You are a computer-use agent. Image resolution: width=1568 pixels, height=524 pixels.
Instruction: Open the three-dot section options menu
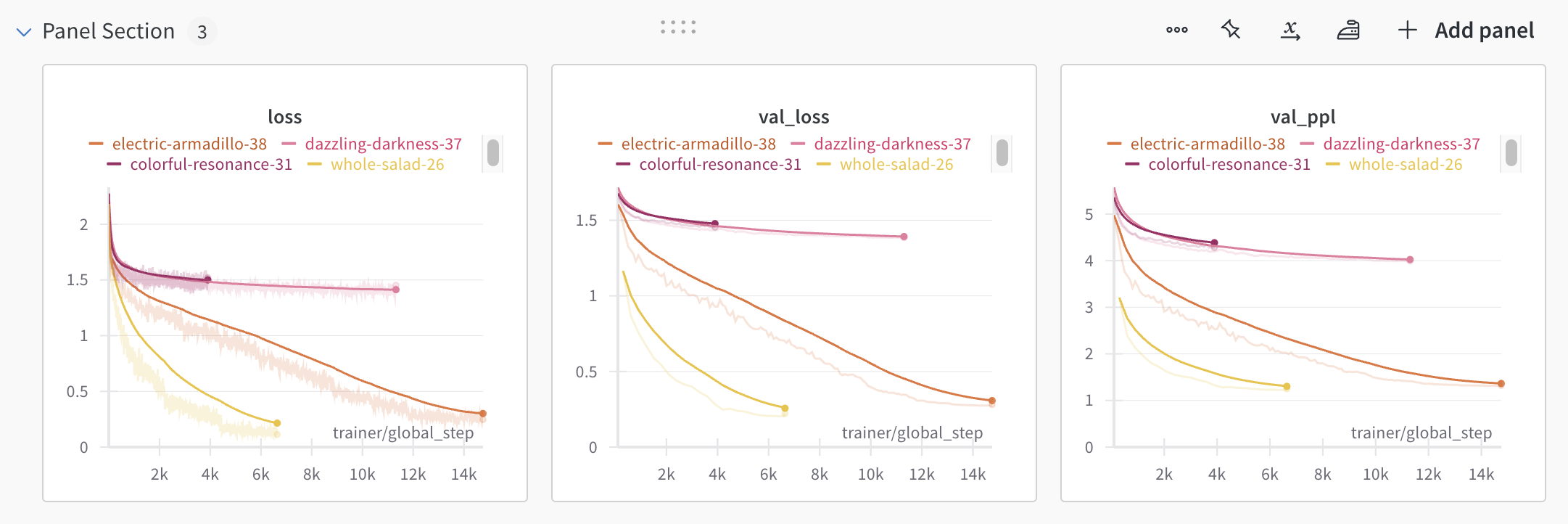1176,30
